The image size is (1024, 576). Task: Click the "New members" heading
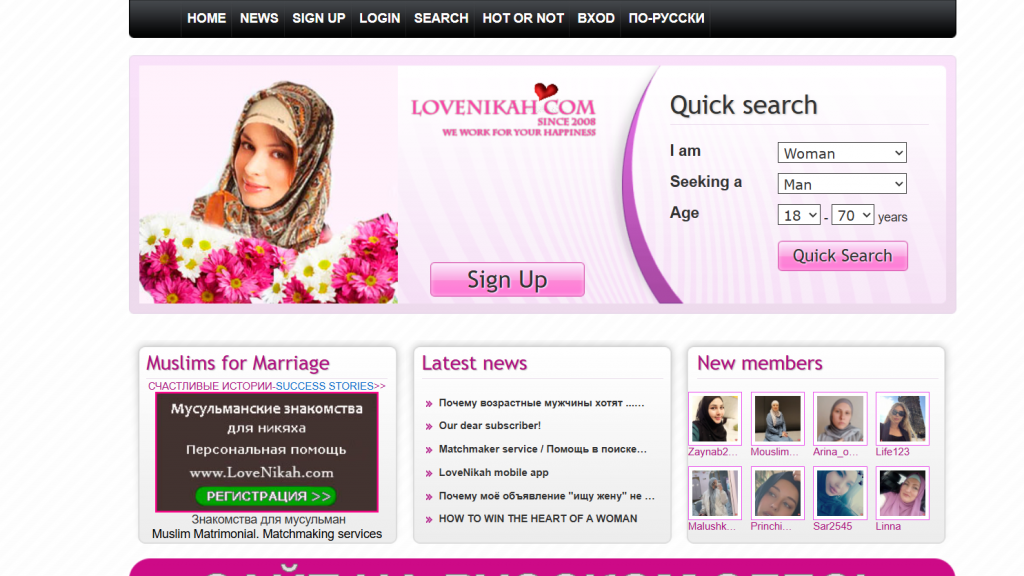click(x=760, y=363)
